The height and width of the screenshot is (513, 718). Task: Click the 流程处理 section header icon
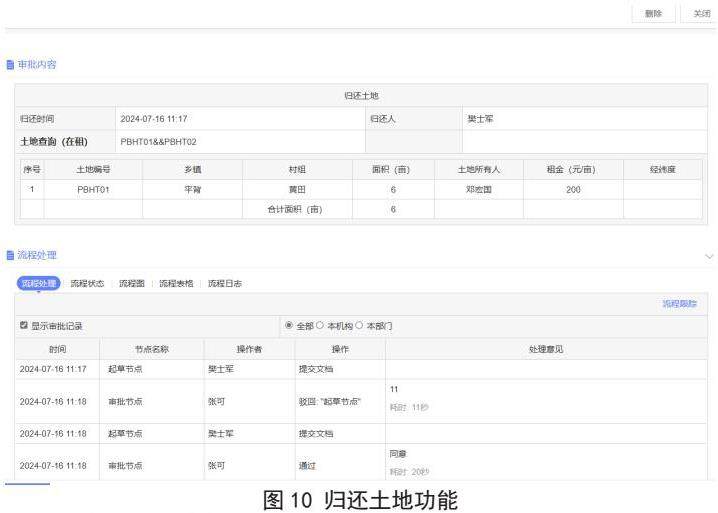tap(11, 257)
